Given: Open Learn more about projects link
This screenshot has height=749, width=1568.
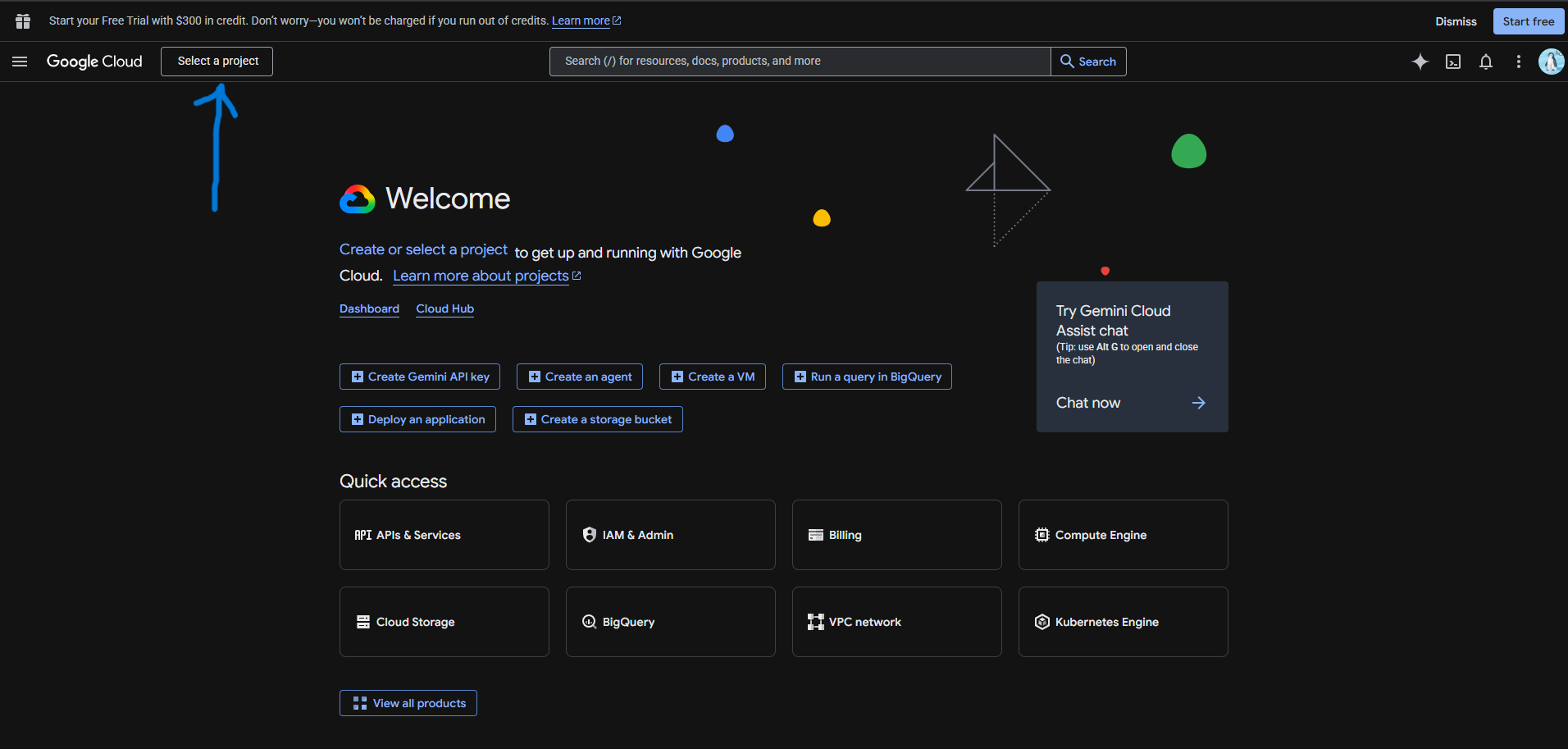Looking at the screenshot, I should (x=487, y=276).
